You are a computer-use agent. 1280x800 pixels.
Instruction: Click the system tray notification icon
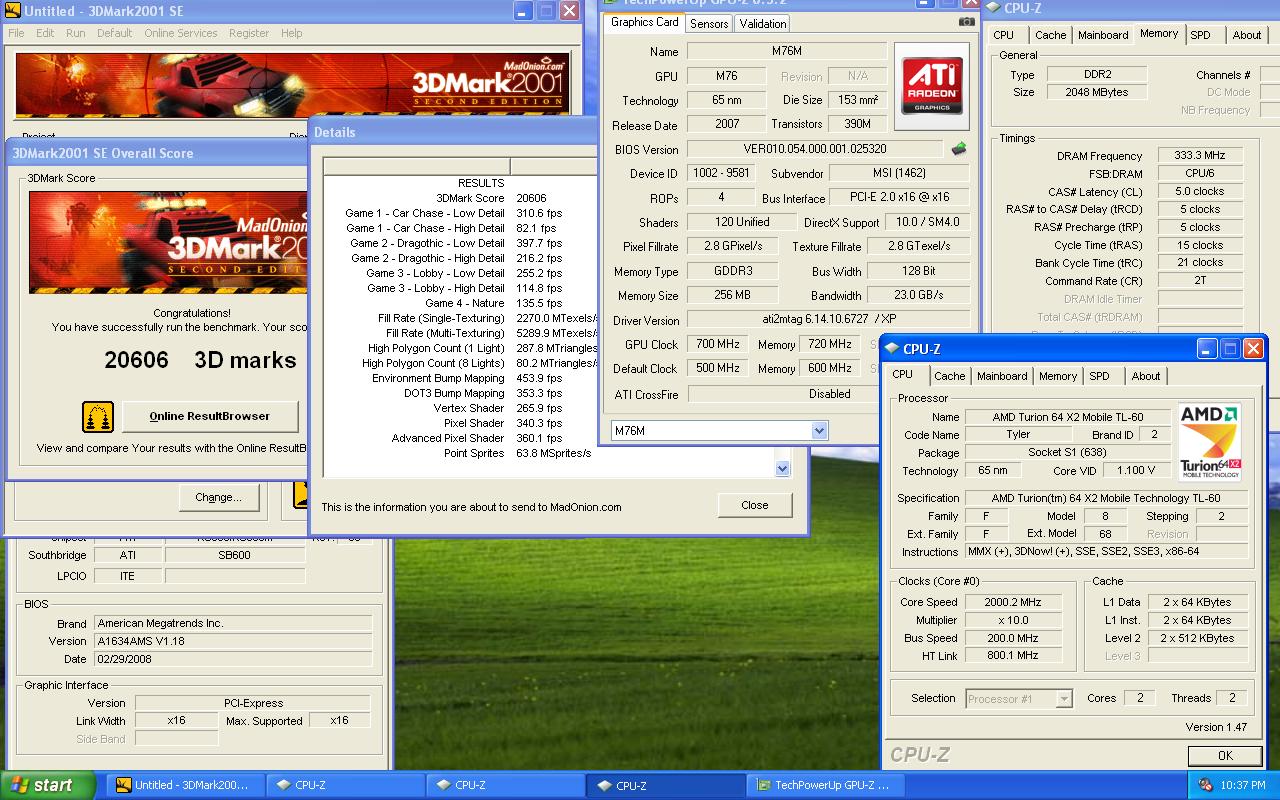click(x=1205, y=785)
